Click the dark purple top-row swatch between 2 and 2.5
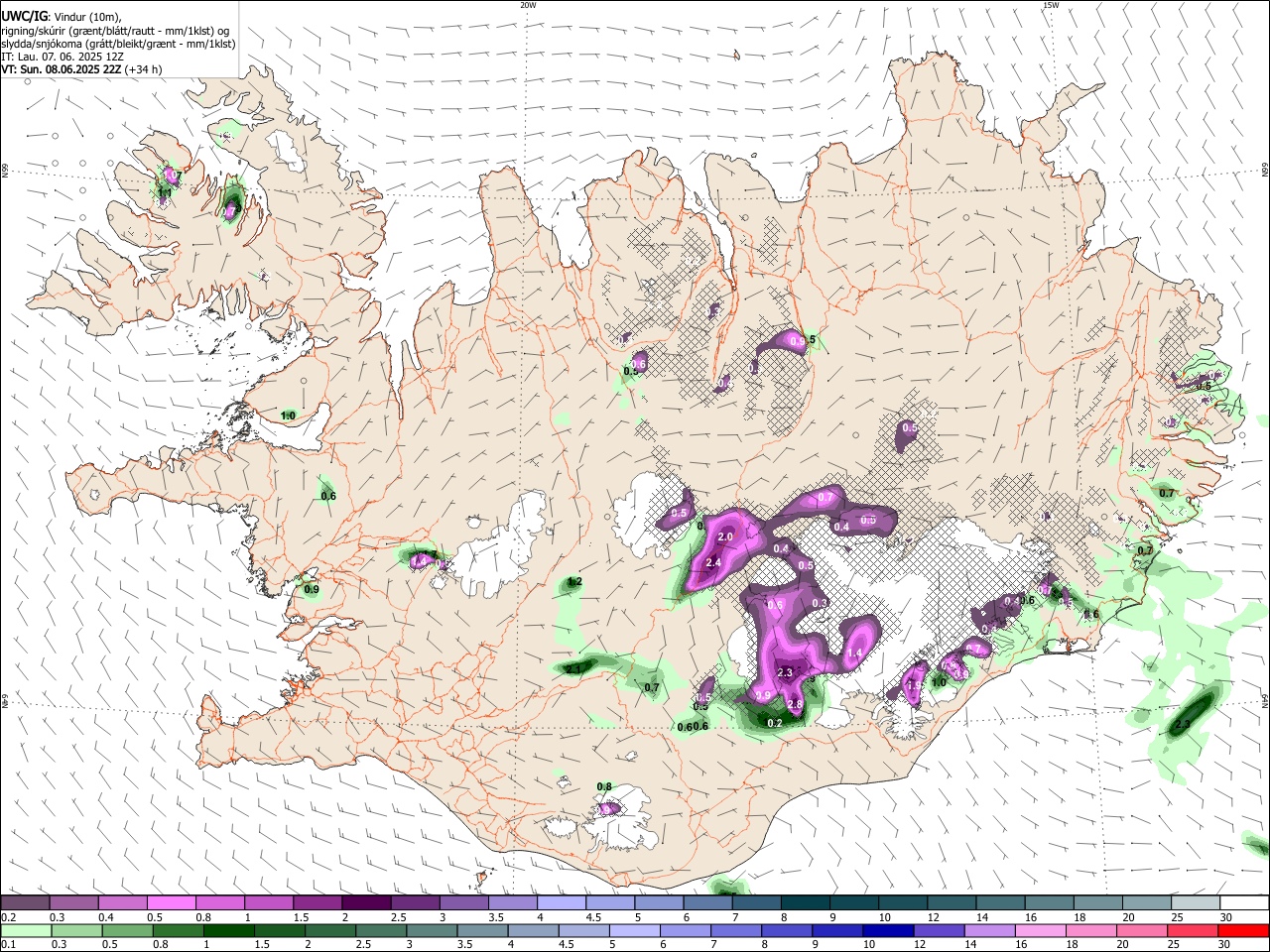 (365, 903)
